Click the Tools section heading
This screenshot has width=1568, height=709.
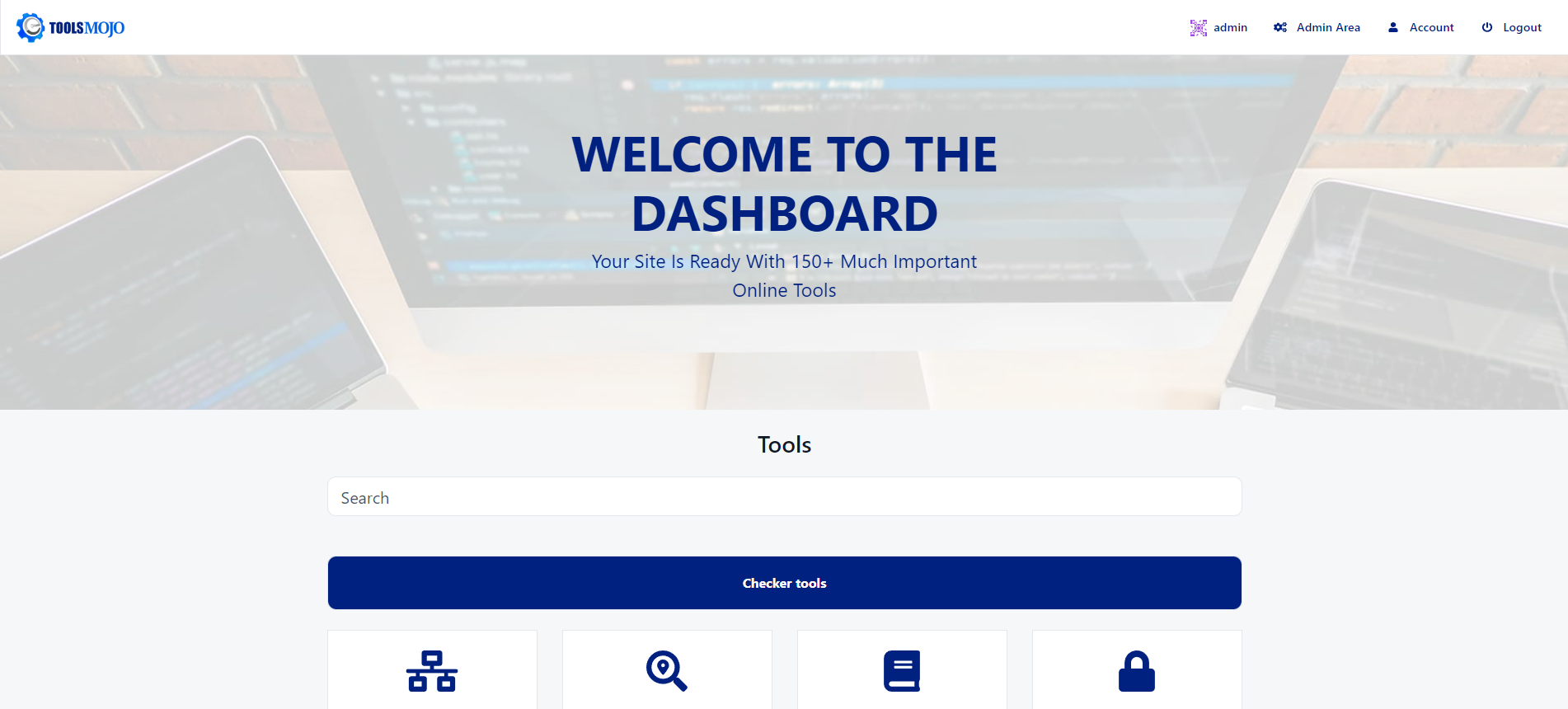tap(784, 444)
